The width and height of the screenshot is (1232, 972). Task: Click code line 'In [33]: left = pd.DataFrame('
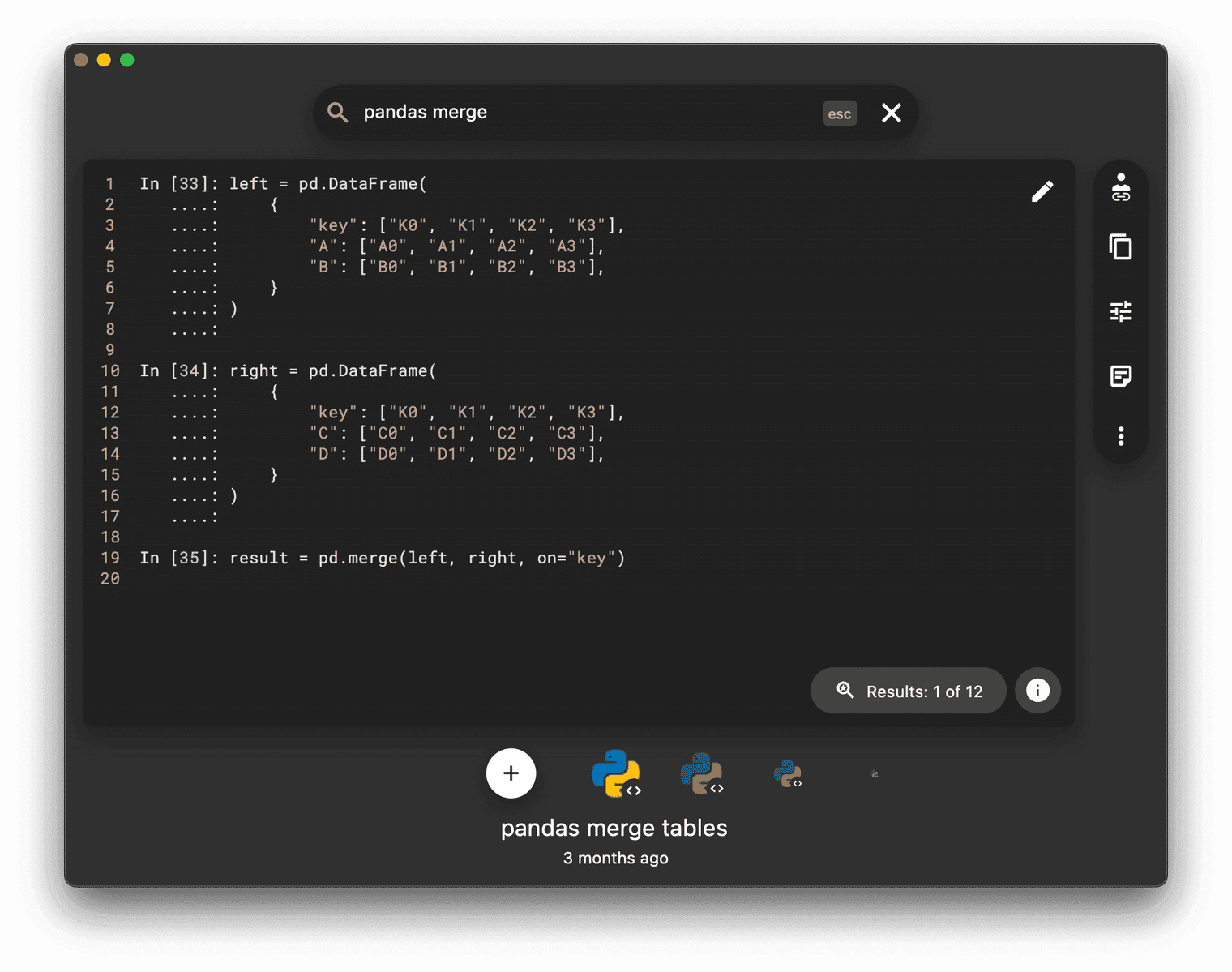[x=284, y=184]
